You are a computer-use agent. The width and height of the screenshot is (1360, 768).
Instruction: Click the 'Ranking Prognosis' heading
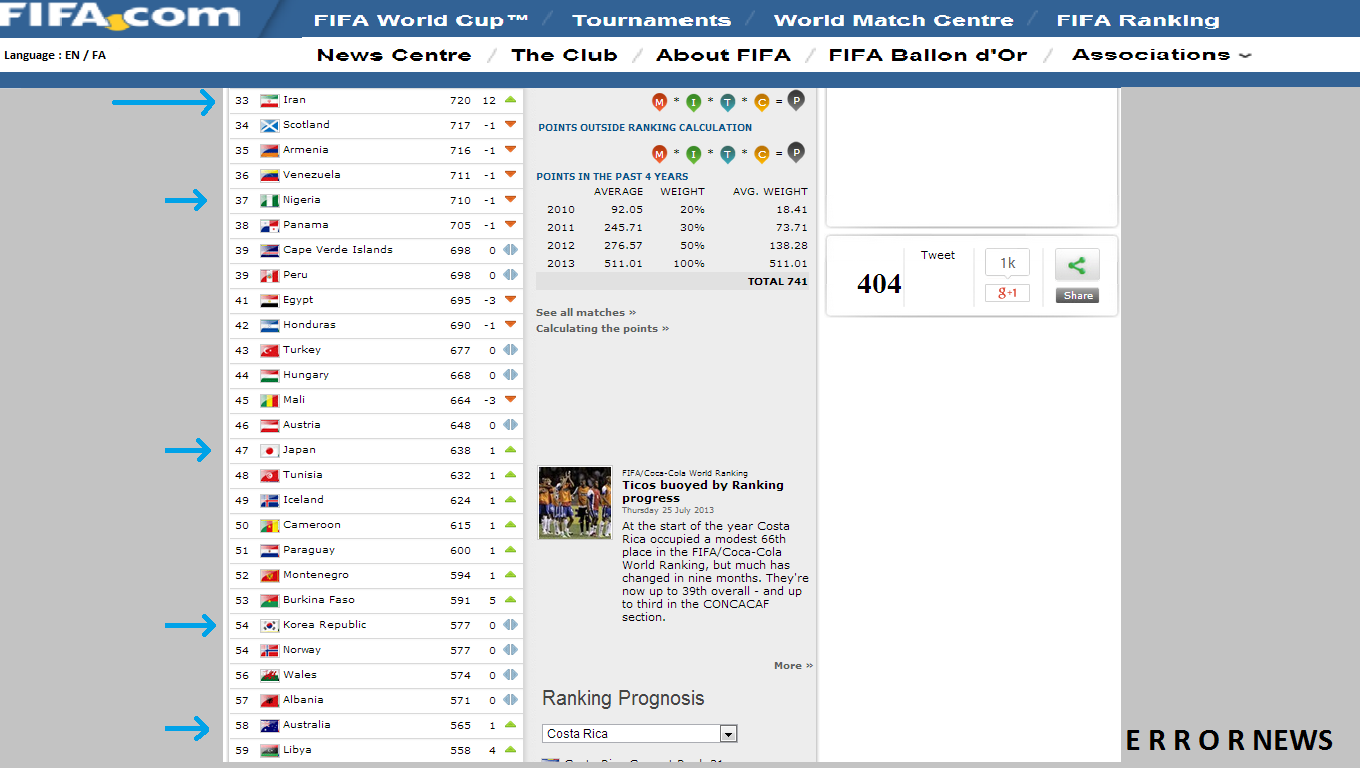pos(623,699)
